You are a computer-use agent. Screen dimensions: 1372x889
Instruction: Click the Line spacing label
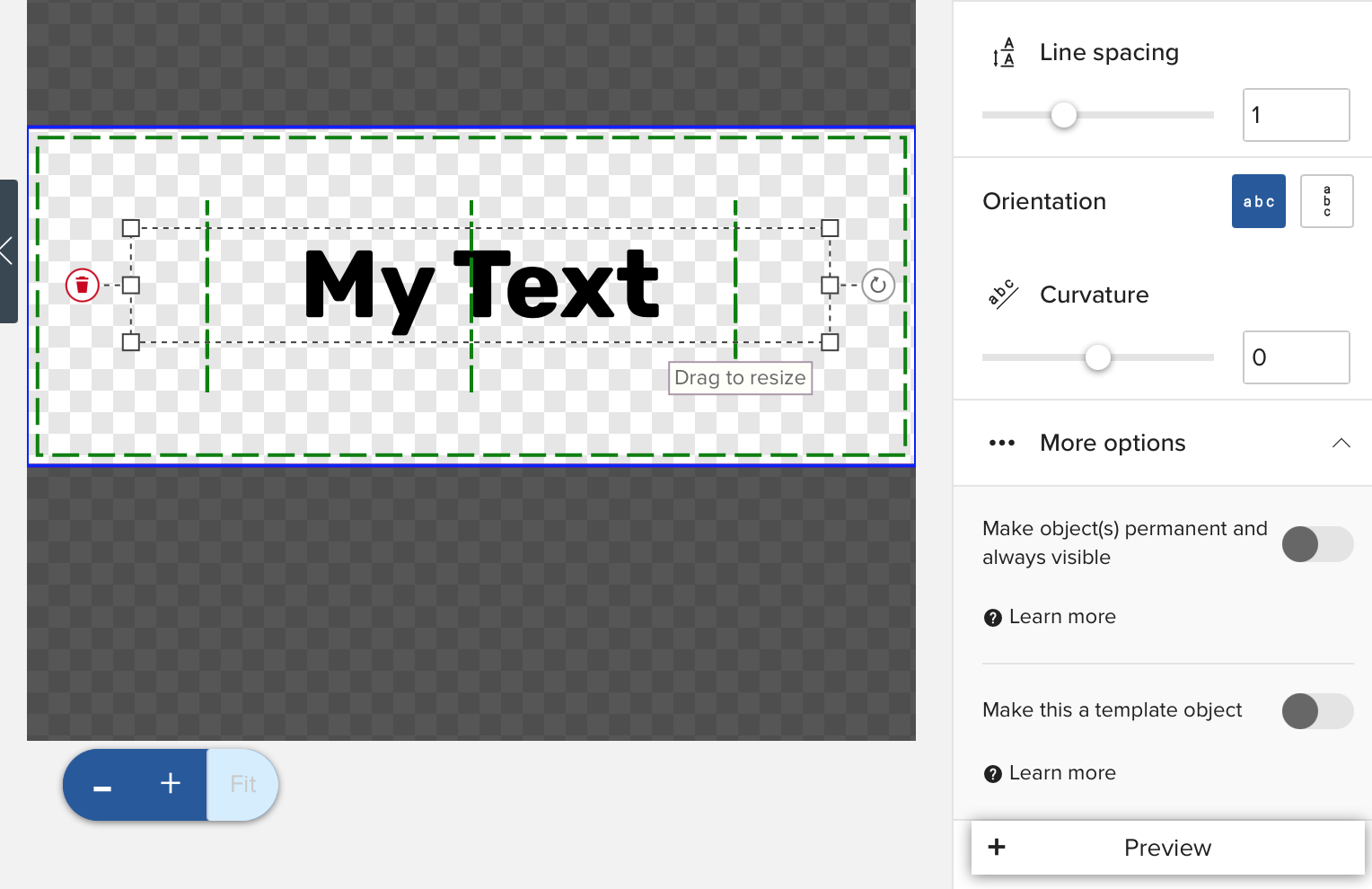[1109, 53]
